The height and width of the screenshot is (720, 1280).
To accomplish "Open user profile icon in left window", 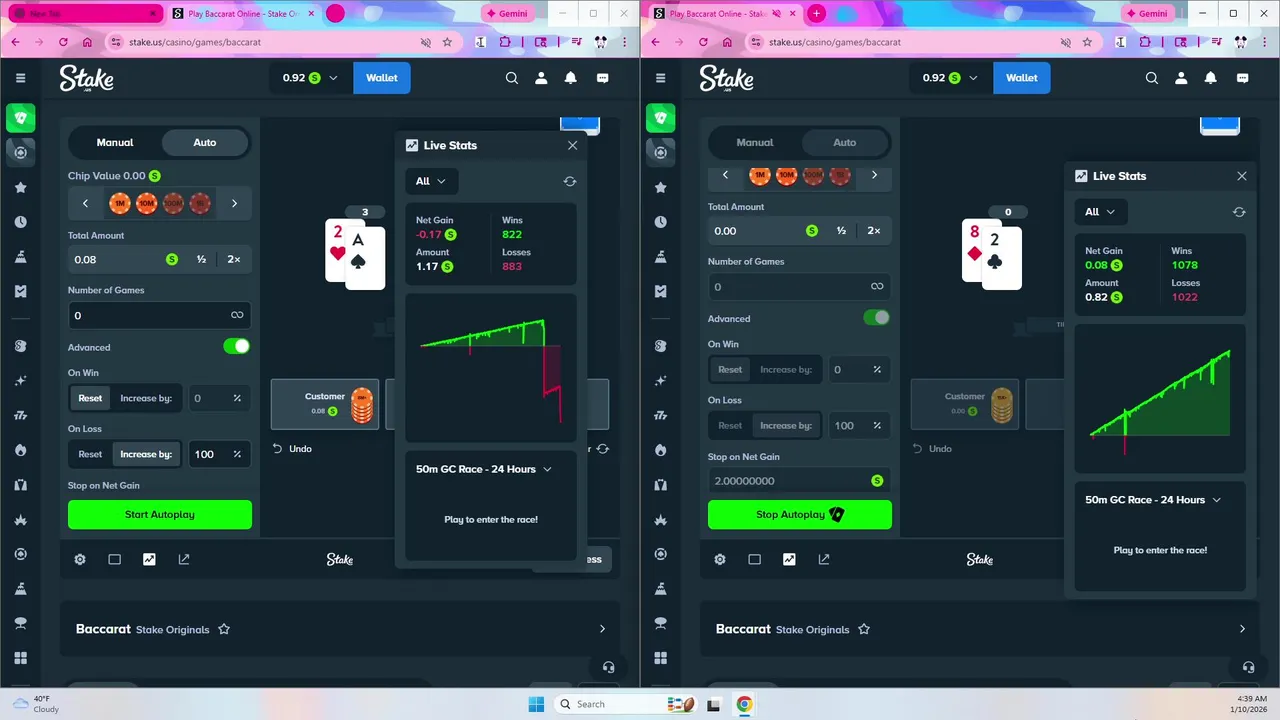I will [541, 78].
